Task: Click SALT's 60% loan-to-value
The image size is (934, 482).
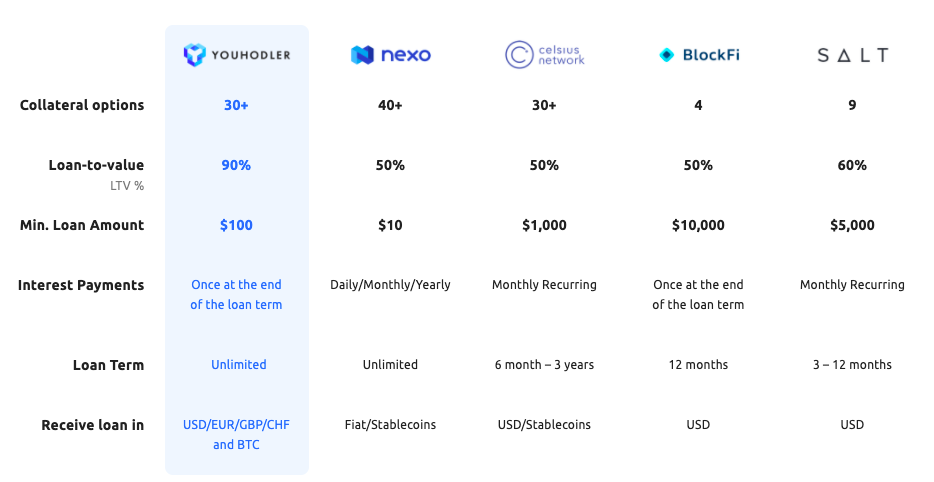Action: pos(852,165)
